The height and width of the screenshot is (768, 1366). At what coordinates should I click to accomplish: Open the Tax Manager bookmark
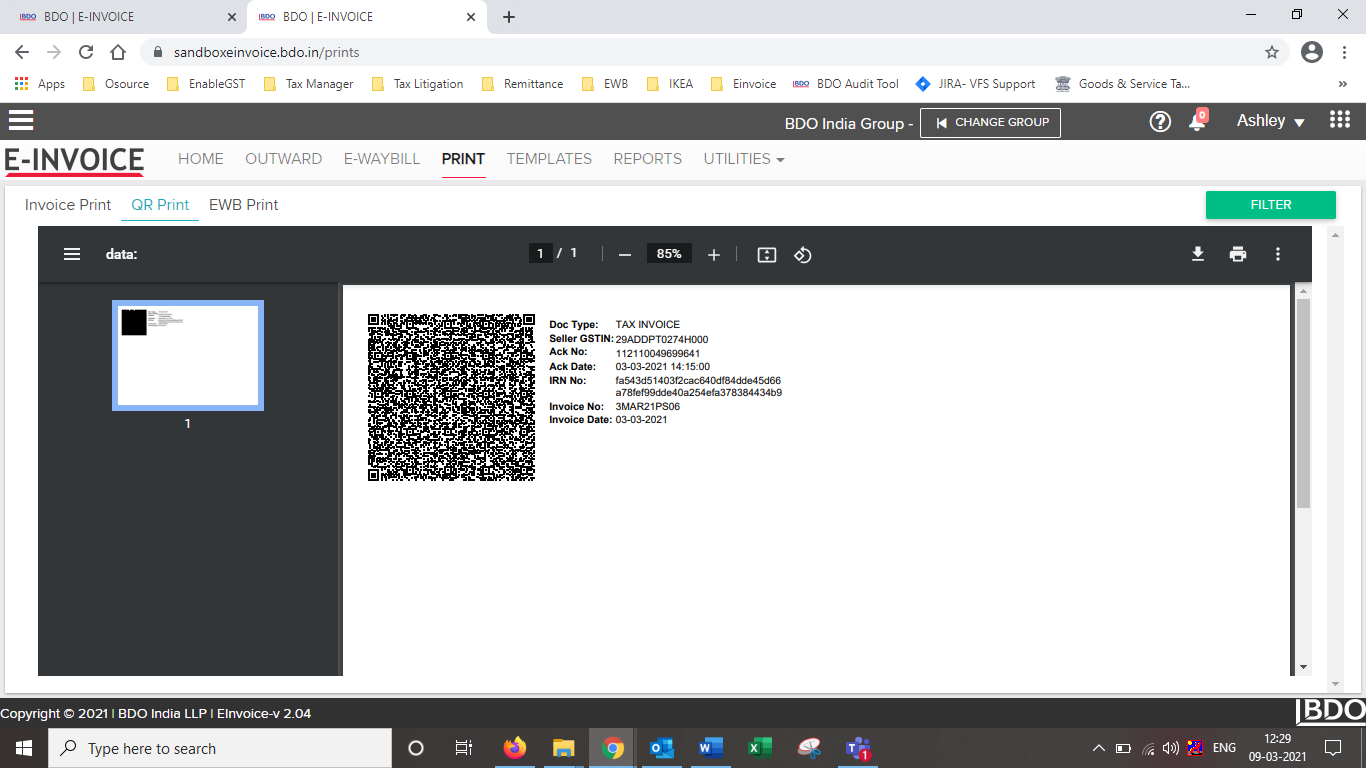tap(309, 84)
